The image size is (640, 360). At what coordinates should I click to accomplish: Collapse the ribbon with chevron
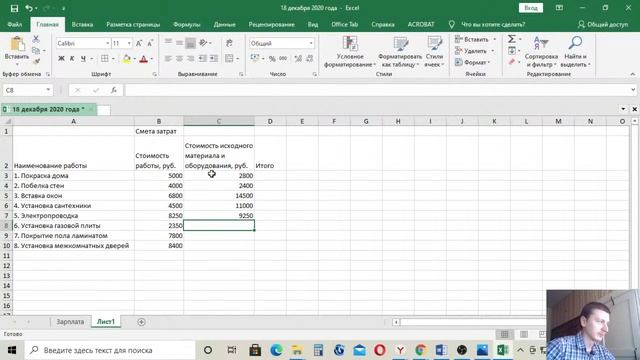click(633, 74)
